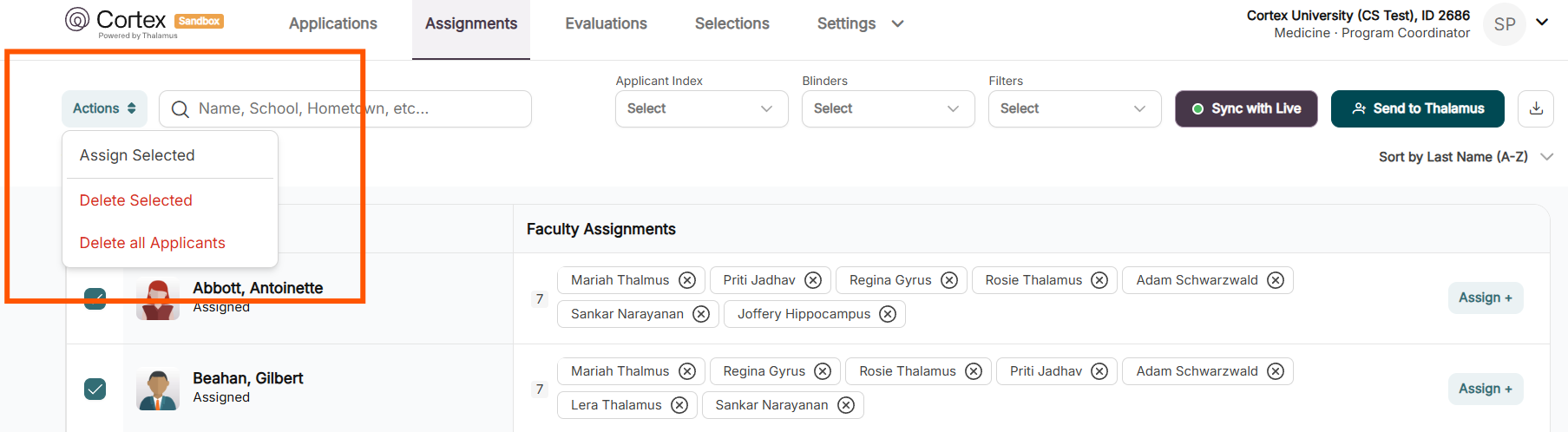Remove Regina Gyrus from Abbott, Antoinette
Image resolution: width=1568 pixels, height=432 pixels.
(x=949, y=280)
